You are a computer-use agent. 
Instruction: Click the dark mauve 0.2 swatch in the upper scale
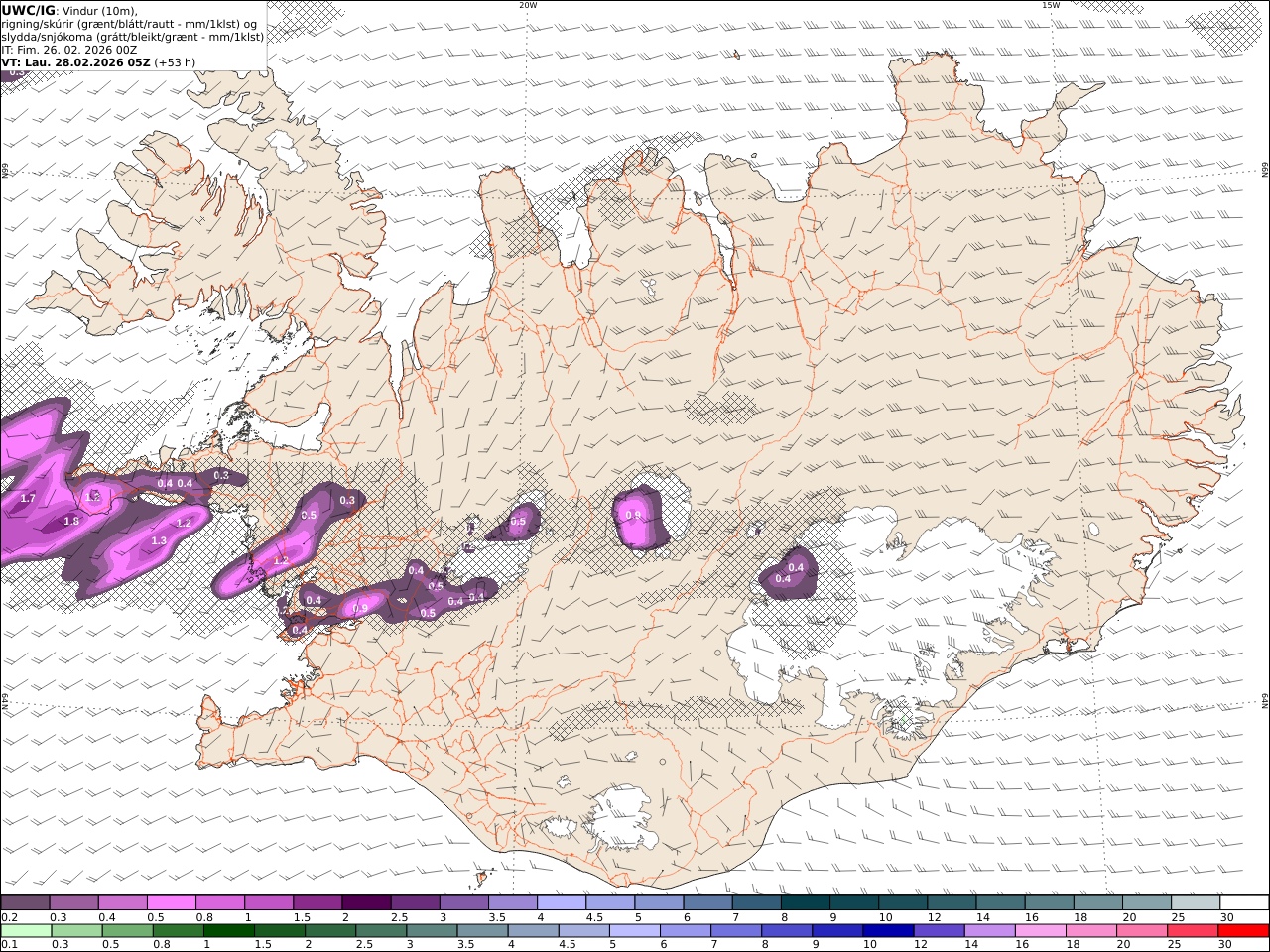(x=25, y=902)
